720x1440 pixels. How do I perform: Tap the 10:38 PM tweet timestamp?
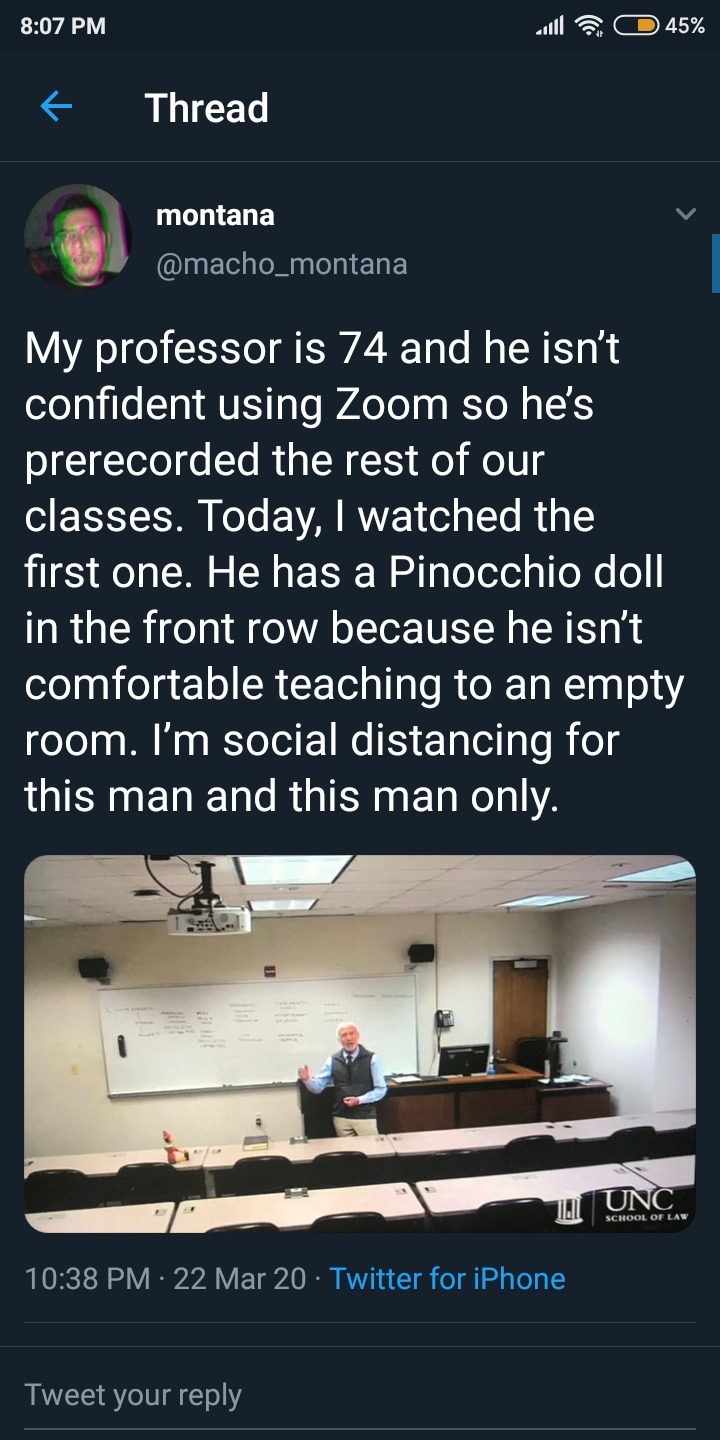tap(88, 1278)
